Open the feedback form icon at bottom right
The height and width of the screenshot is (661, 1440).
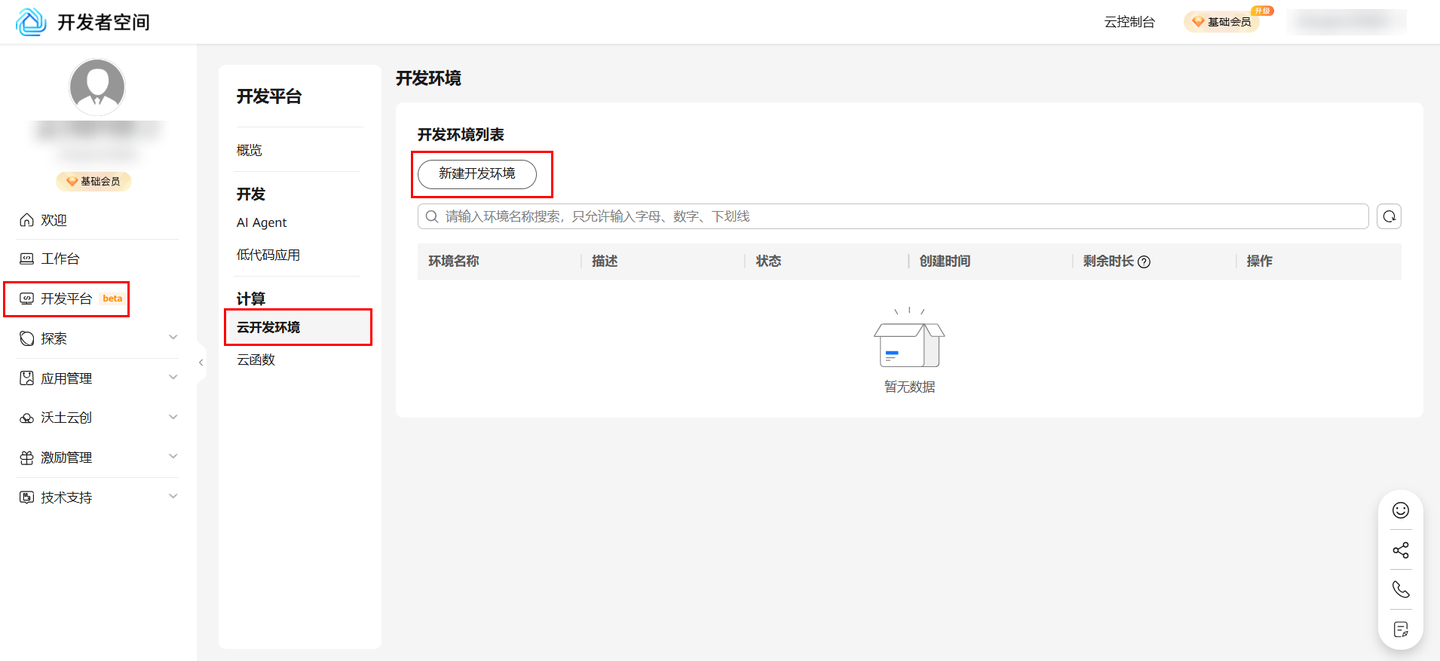1400,629
